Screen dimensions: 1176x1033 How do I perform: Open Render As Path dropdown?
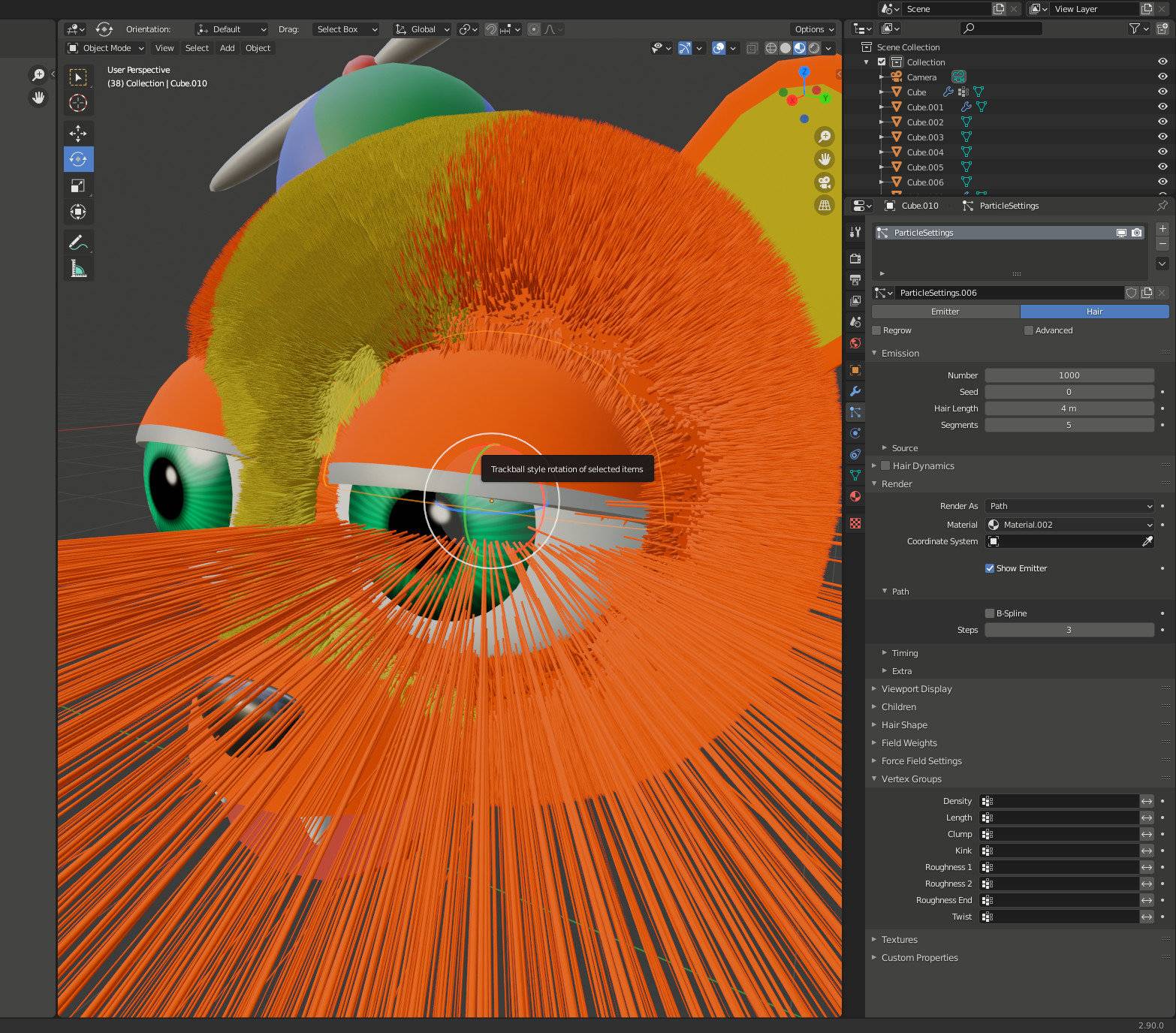click(1069, 506)
